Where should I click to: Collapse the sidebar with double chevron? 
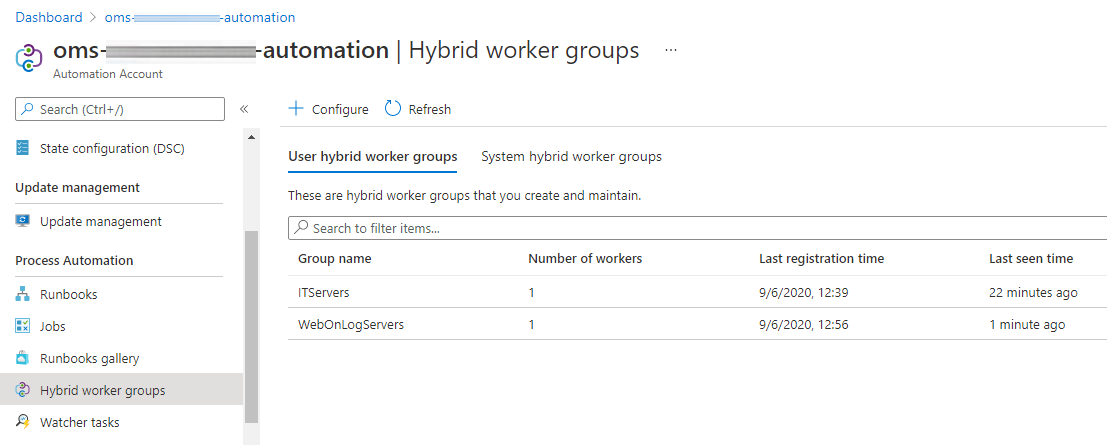click(244, 109)
